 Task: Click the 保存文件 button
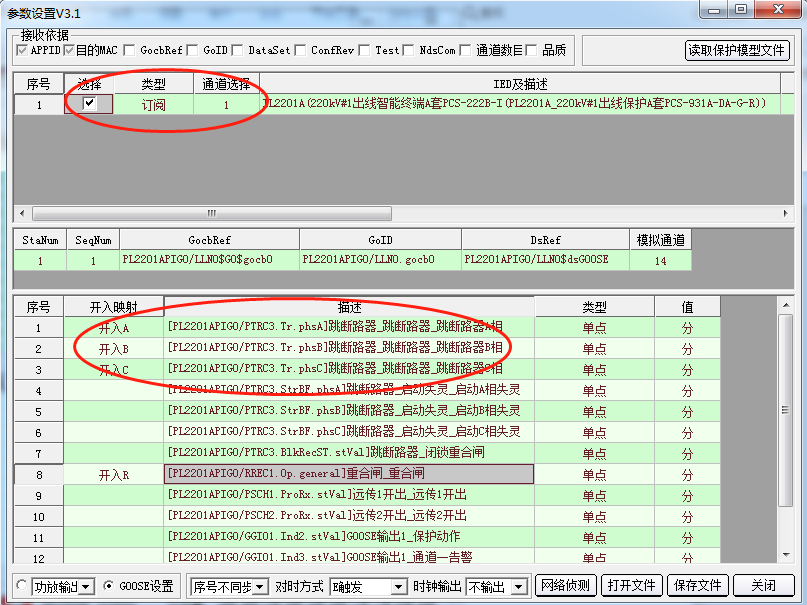coord(697,585)
